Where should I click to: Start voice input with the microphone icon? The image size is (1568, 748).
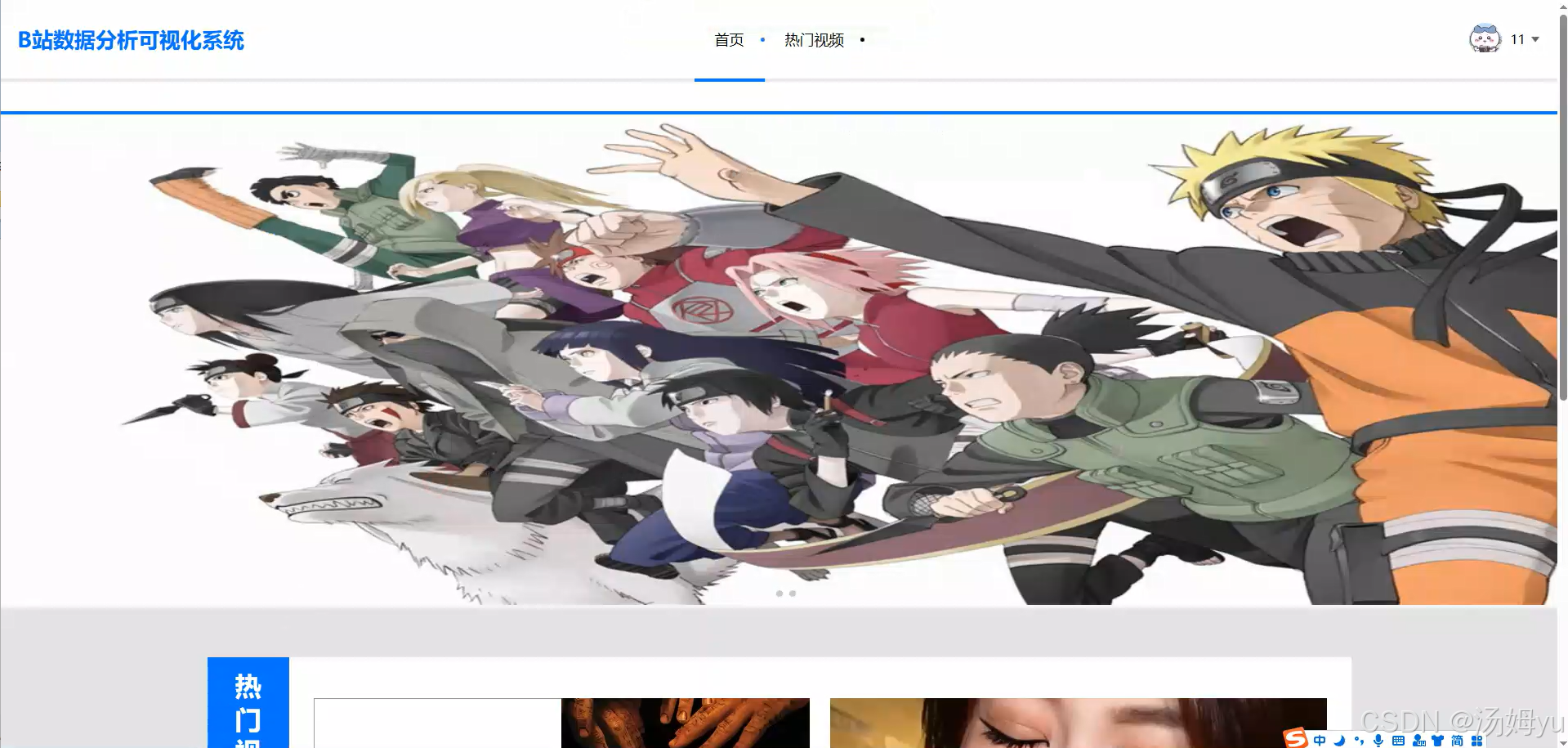(1378, 741)
